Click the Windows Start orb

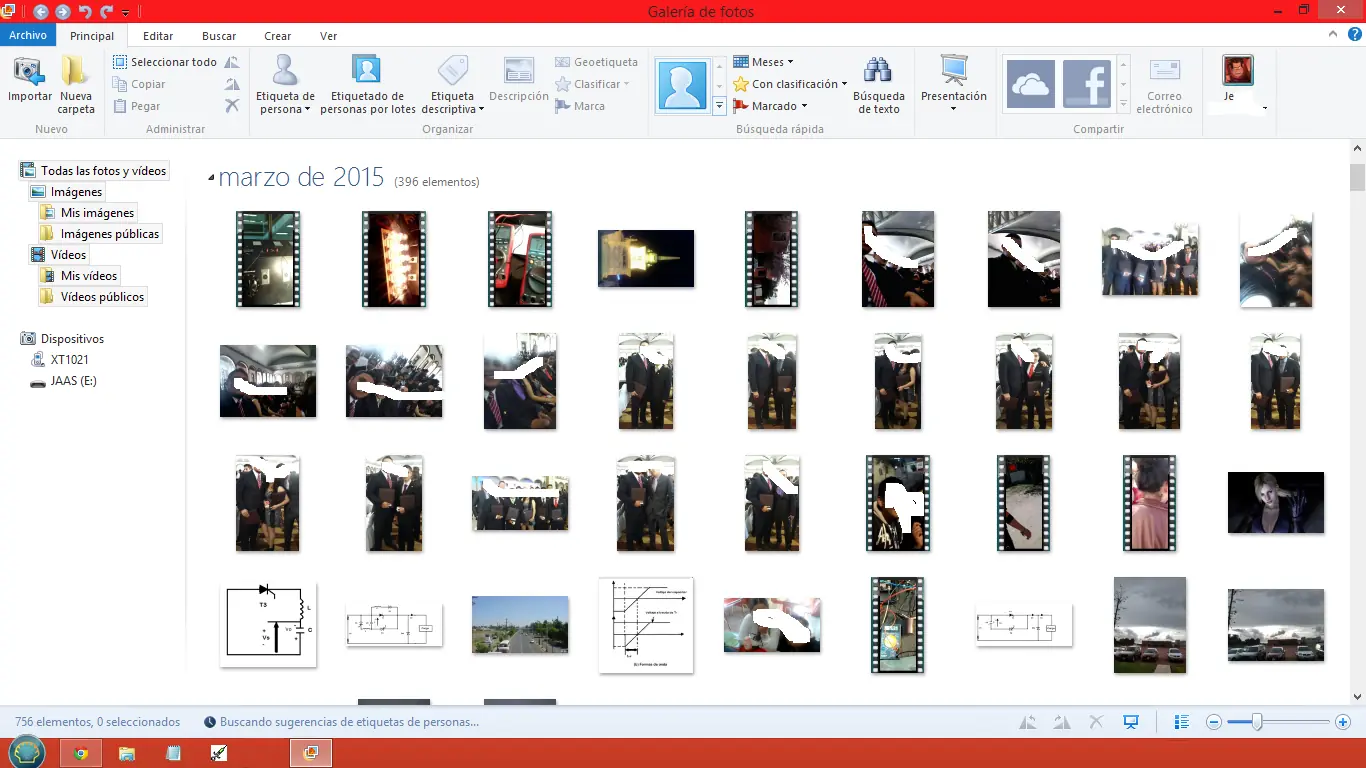coord(26,752)
